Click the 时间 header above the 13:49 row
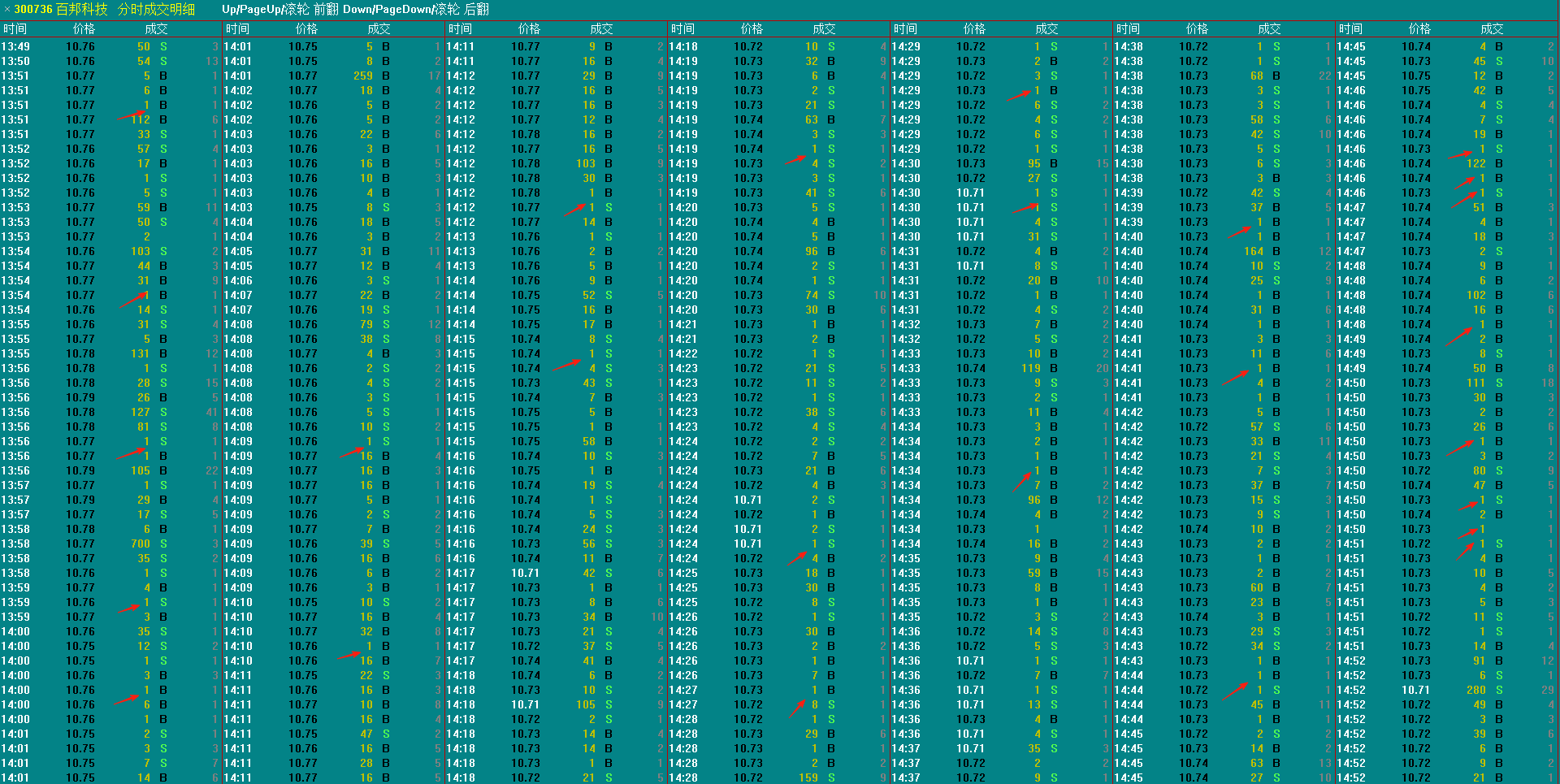 tap(15, 28)
